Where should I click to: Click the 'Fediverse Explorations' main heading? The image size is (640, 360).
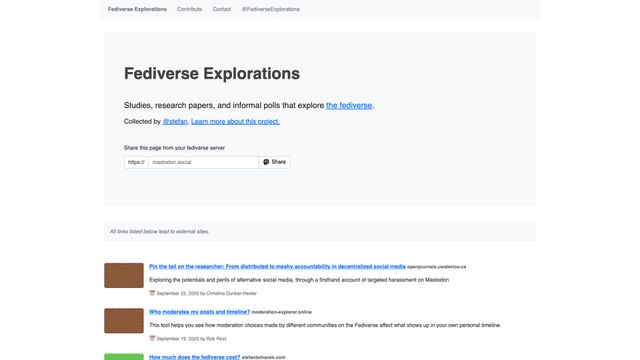(212, 73)
